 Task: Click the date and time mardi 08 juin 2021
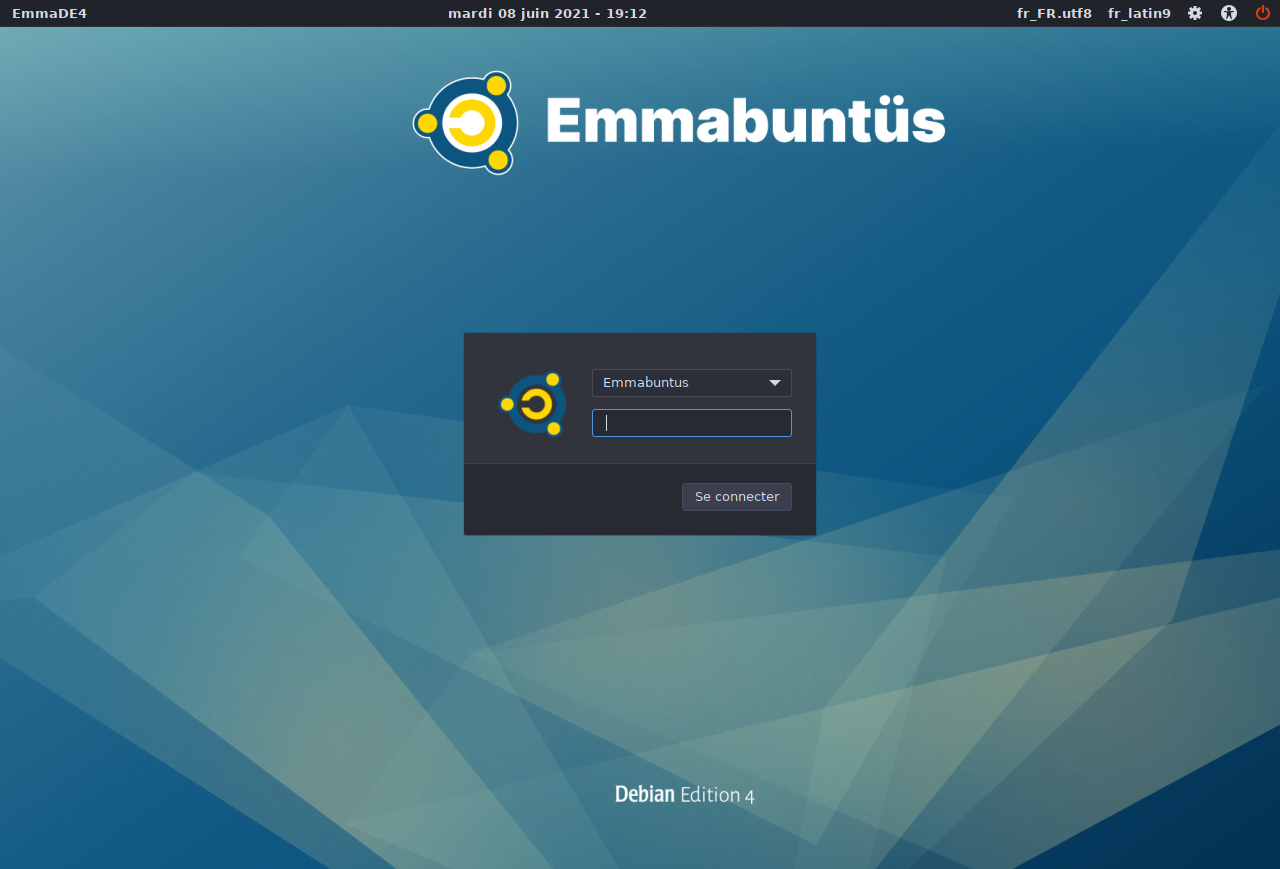[547, 13]
